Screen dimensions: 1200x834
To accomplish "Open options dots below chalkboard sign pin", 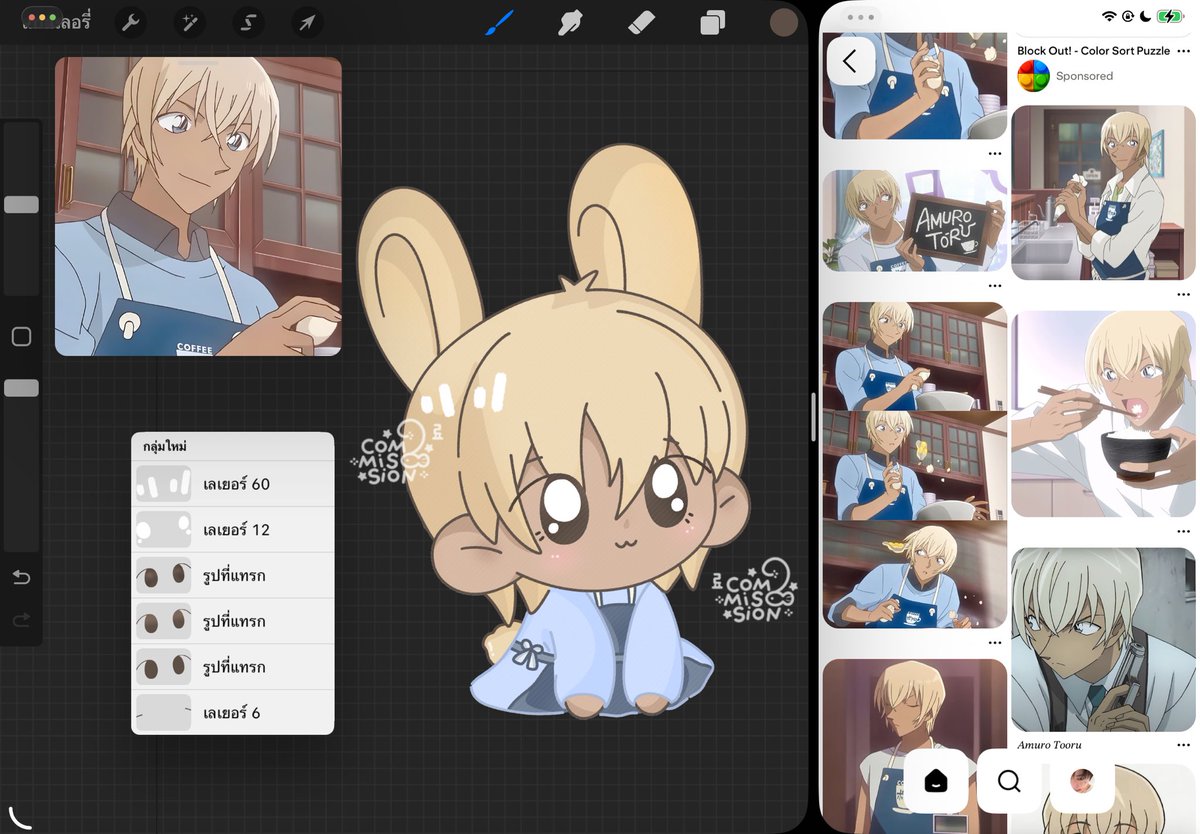I will (x=995, y=286).
